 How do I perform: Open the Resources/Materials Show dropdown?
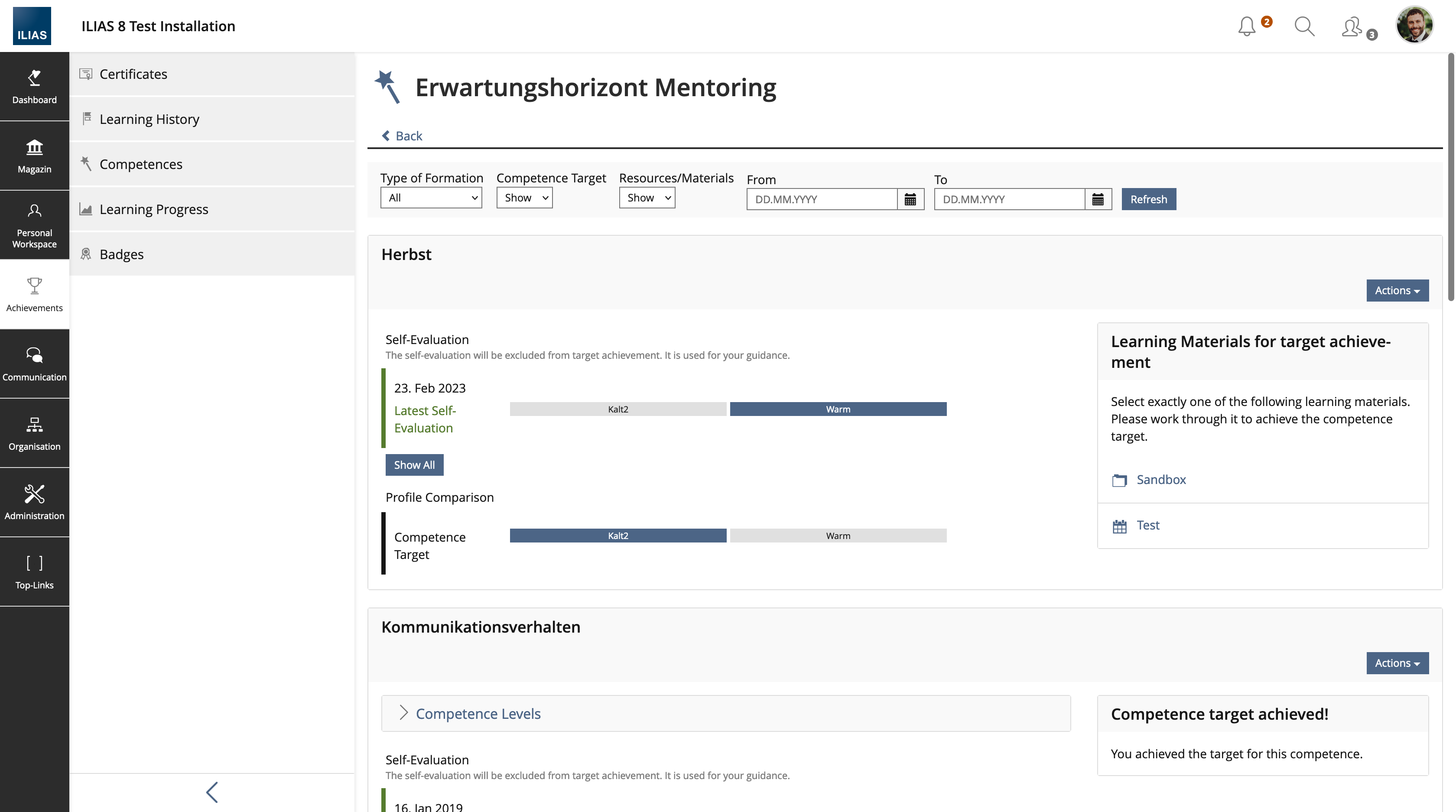coord(647,198)
